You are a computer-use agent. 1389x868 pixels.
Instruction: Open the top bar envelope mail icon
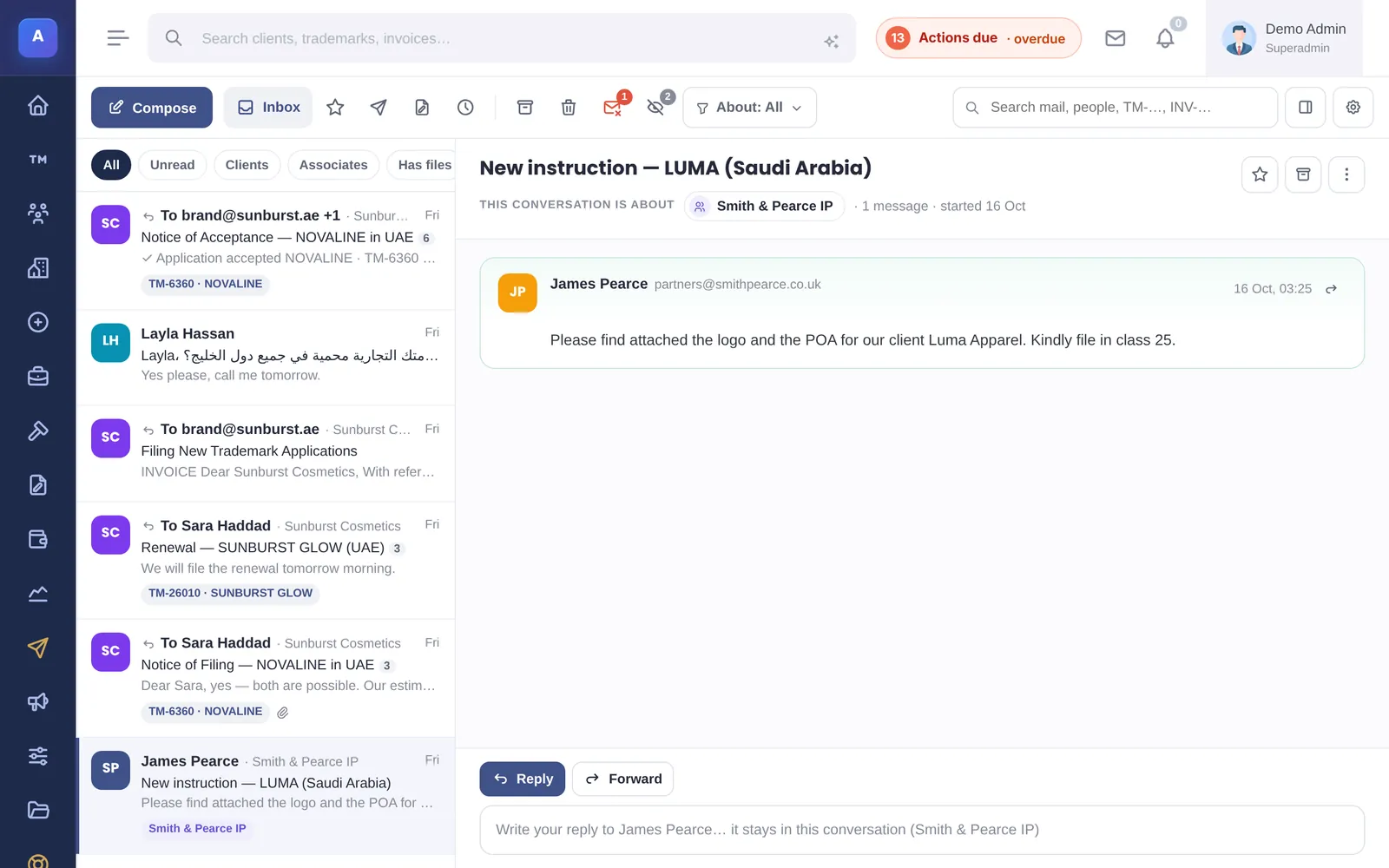1115,38
